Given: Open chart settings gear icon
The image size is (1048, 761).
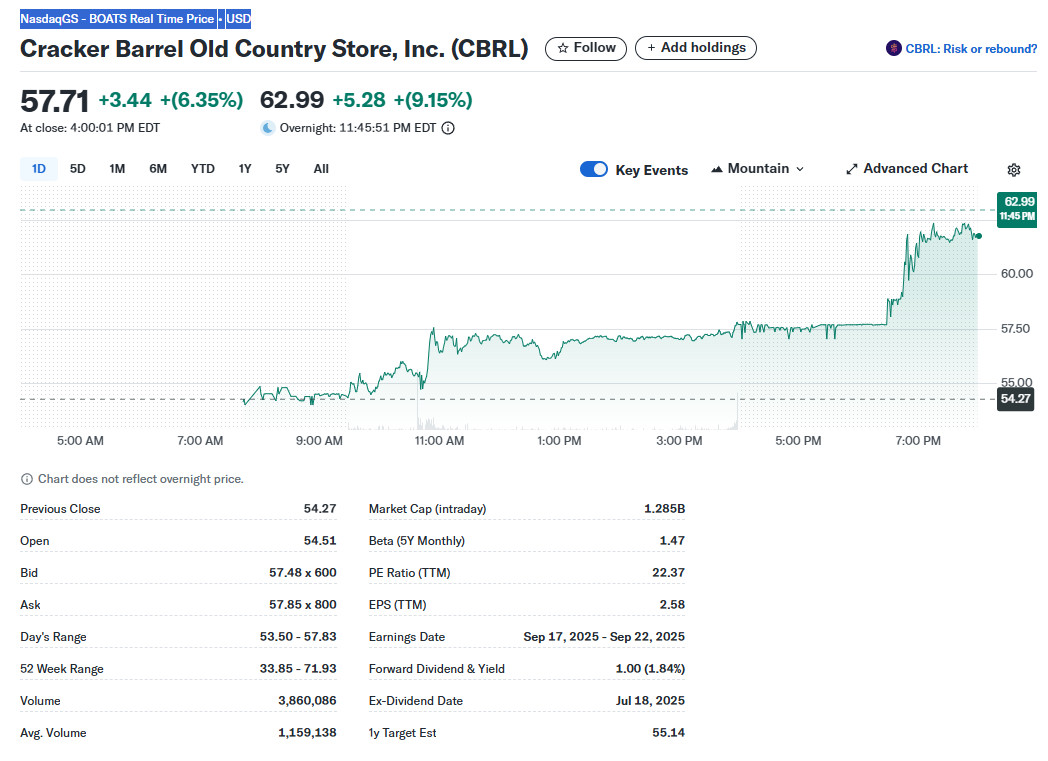Looking at the screenshot, I should tap(1013, 170).
